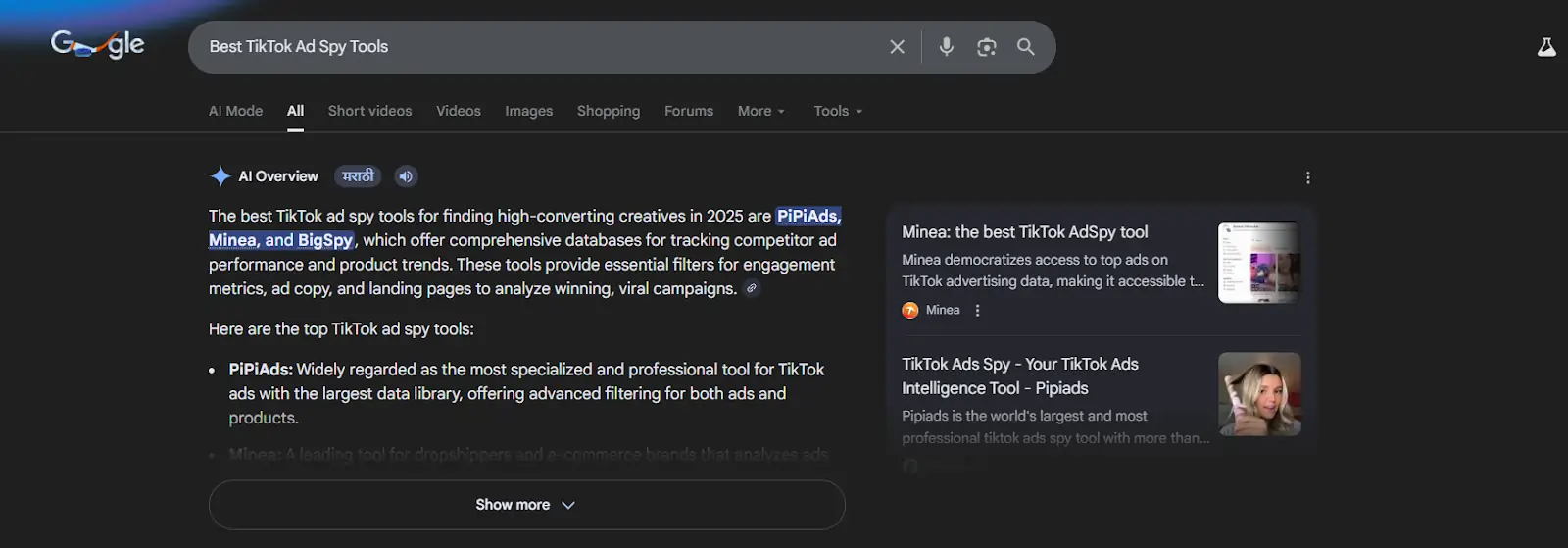
Task: Open the source link chain icon
Action: 752,288
